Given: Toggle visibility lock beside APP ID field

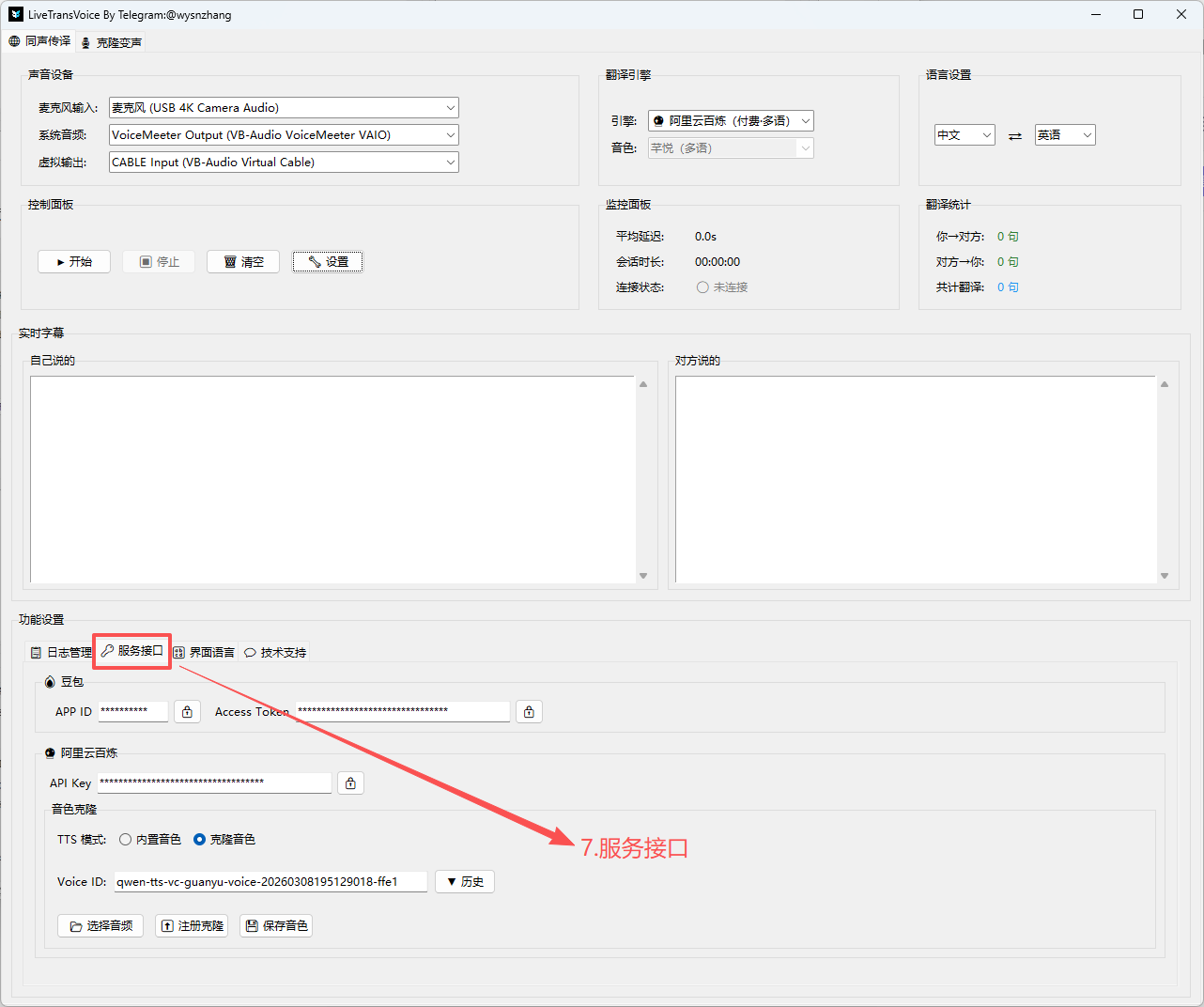Looking at the screenshot, I should tap(188, 712).
